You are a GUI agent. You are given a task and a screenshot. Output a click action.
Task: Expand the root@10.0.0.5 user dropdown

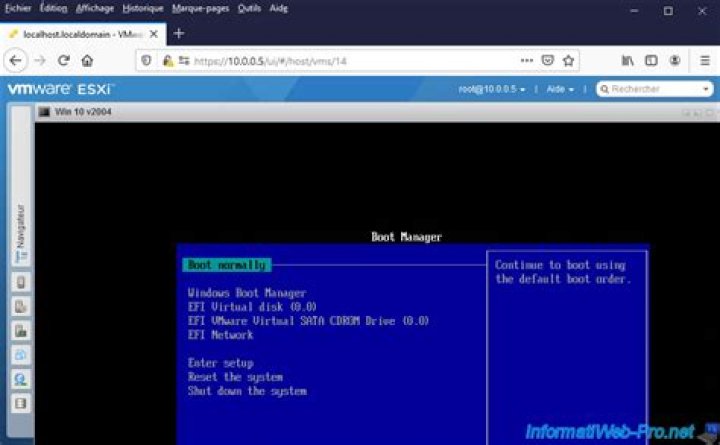pyautogui.click(x=492, y=89)
